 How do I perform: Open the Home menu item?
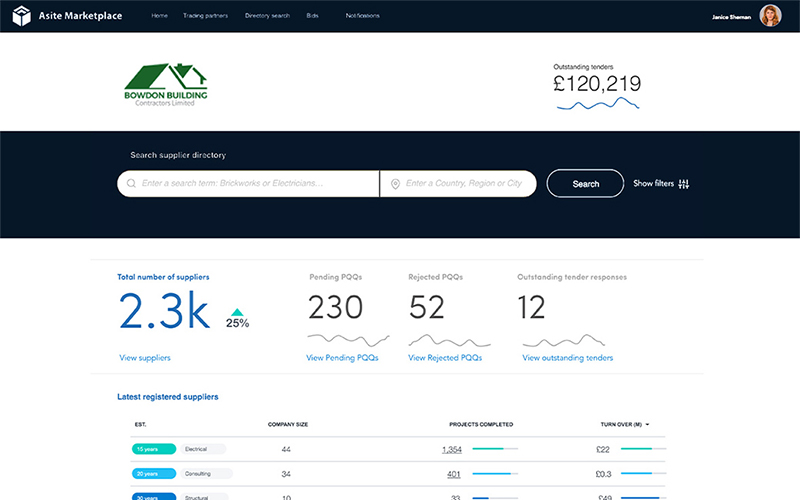point(159,16)
